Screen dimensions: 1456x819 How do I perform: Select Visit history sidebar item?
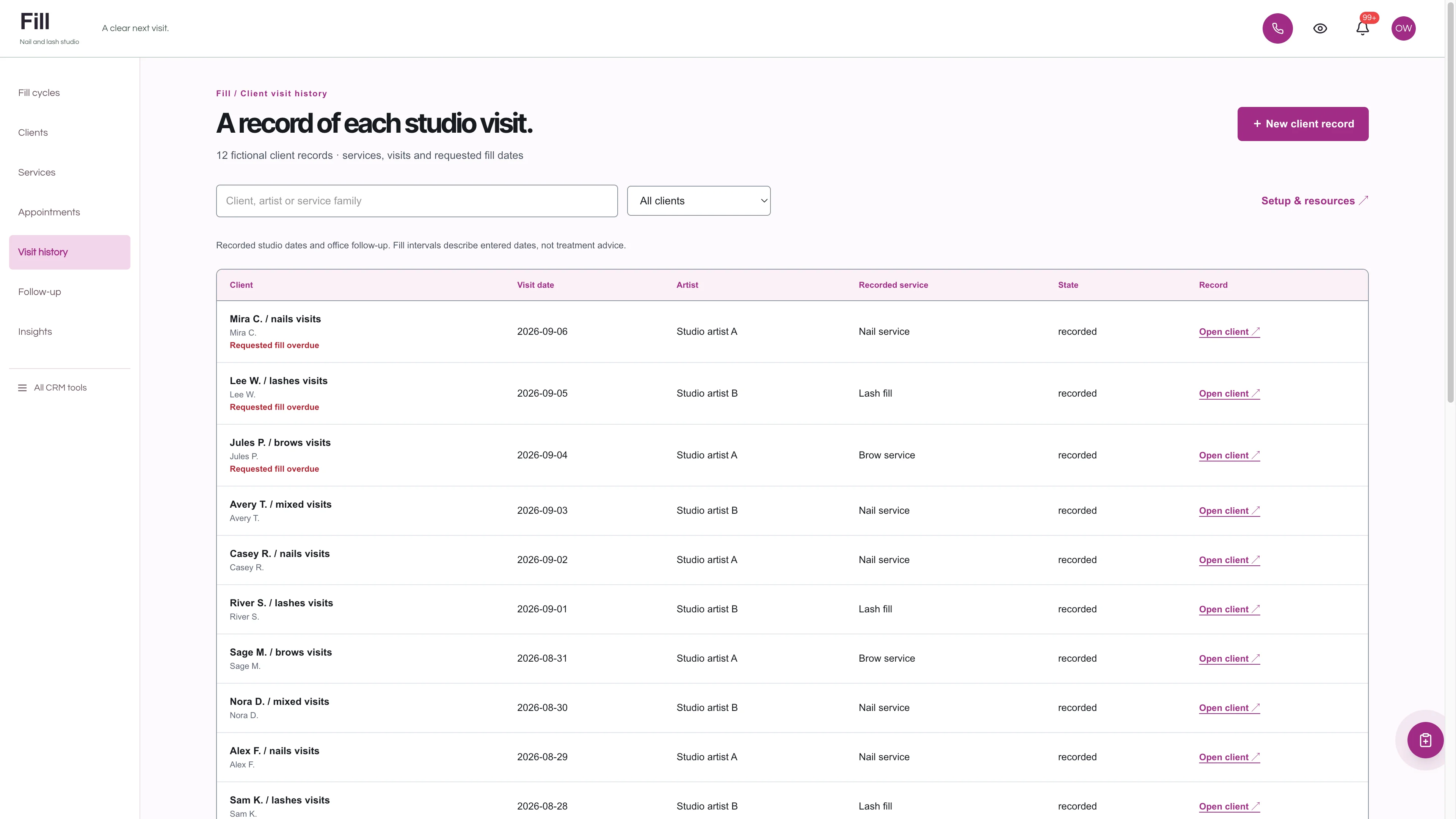69,252
